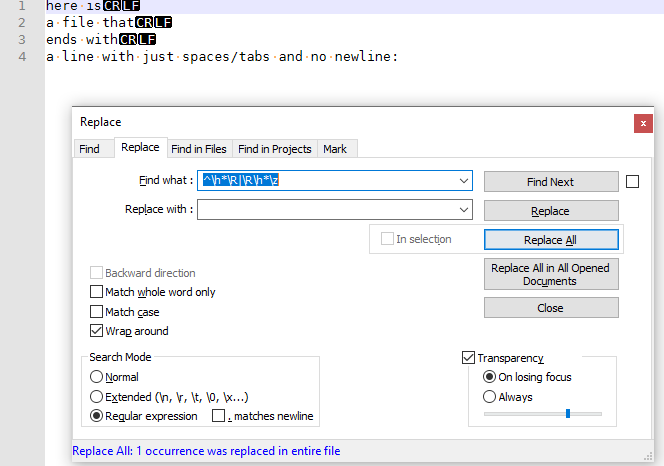Click the status message 'Replace All: 1 occurrence was replaced'
Viewport: 664px width, 466px height.
206,451
